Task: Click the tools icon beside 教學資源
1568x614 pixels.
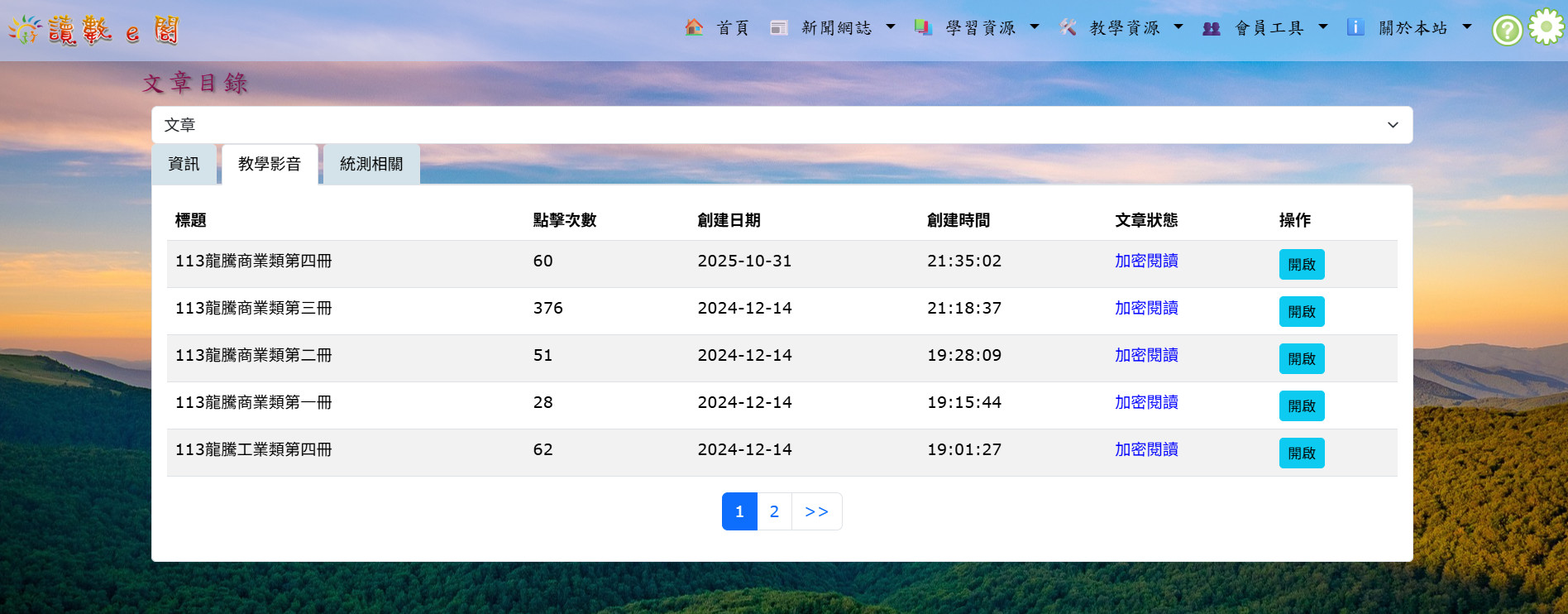Action: (1068, 27)
